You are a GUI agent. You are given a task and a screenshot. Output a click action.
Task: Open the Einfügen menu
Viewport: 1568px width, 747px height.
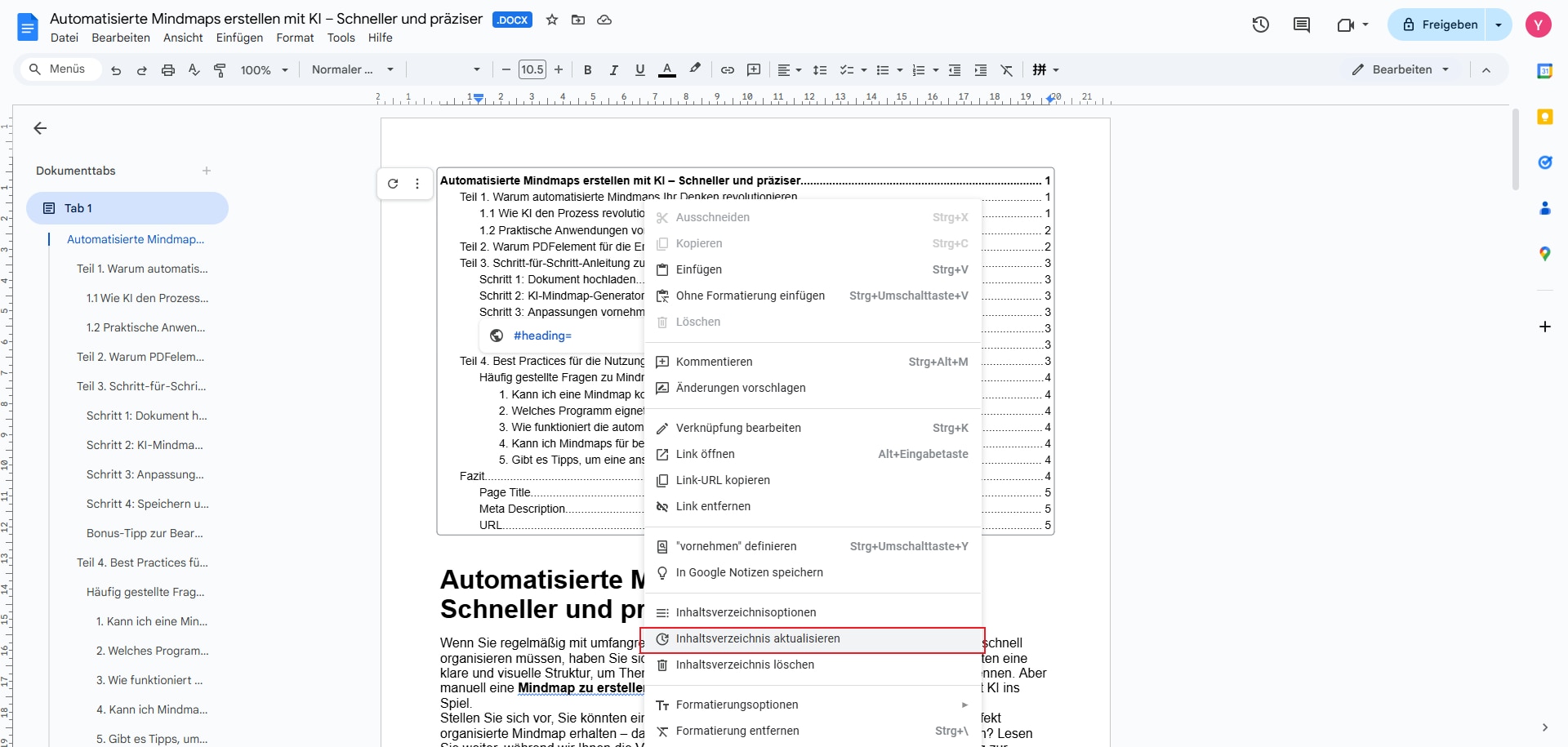pos(239,38)
